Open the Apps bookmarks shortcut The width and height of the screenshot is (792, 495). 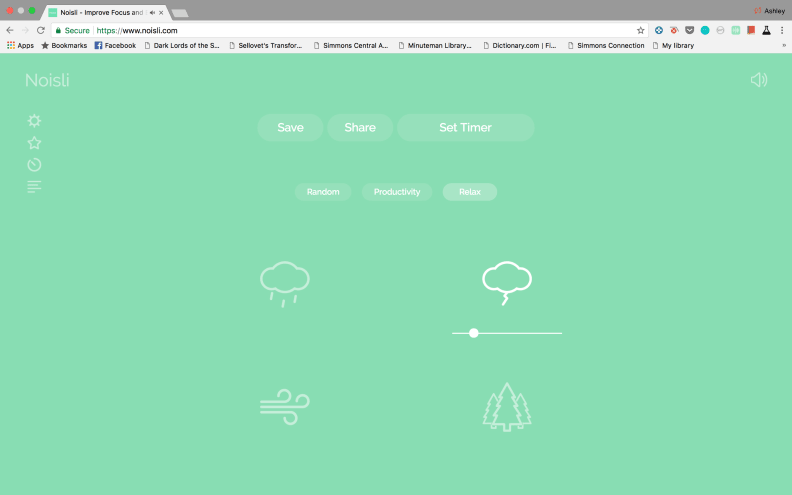click(x=20, y=45)
